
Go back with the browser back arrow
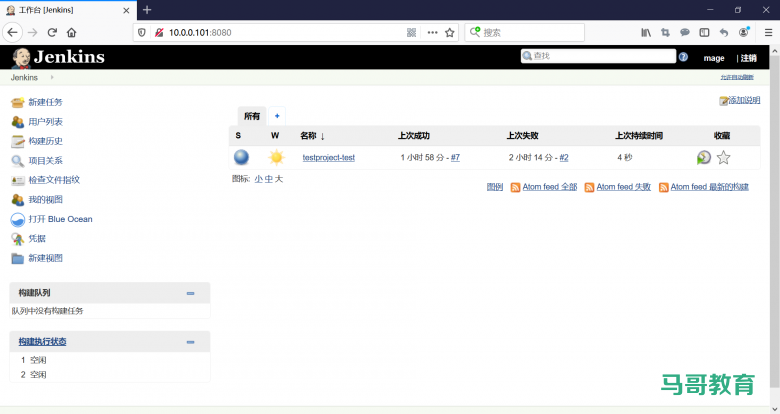[12, 32]
